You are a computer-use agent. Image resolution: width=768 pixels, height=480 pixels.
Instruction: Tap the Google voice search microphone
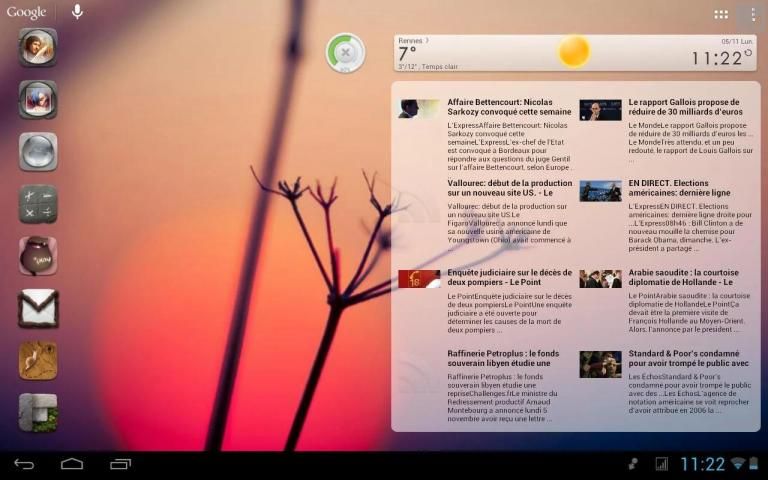77,13
